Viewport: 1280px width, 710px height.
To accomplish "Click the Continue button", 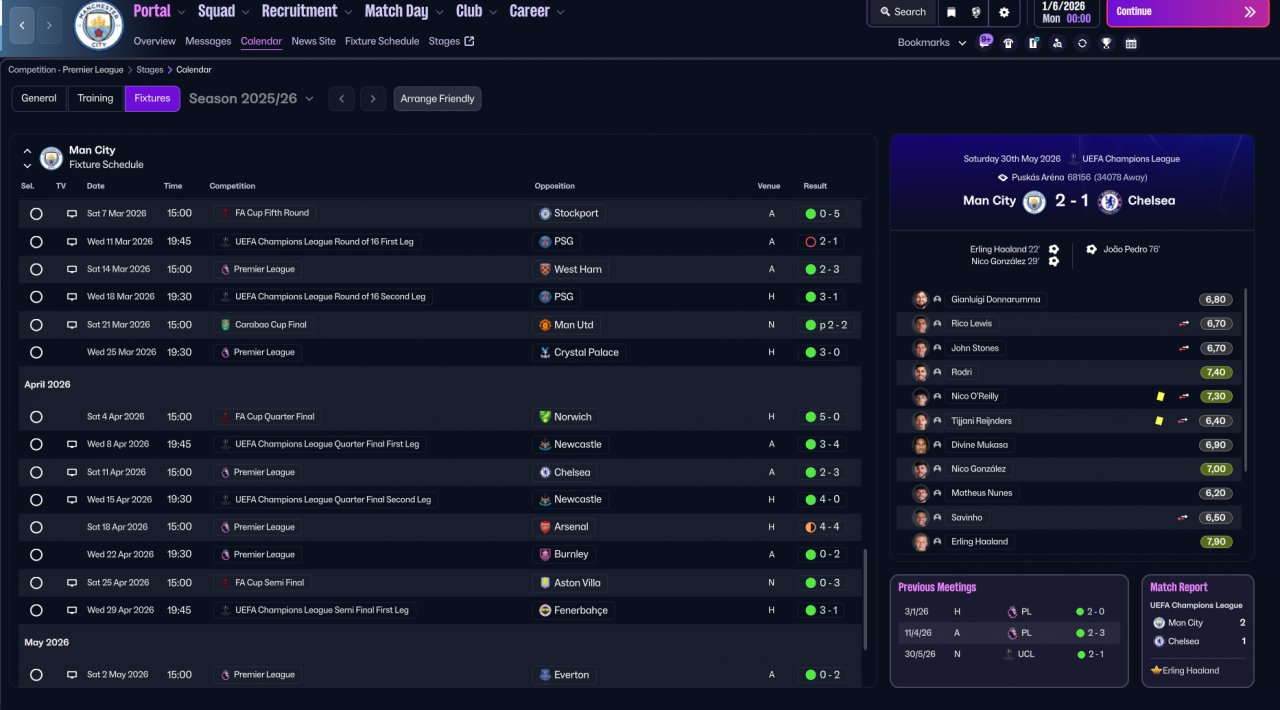I will (1187, 12).
